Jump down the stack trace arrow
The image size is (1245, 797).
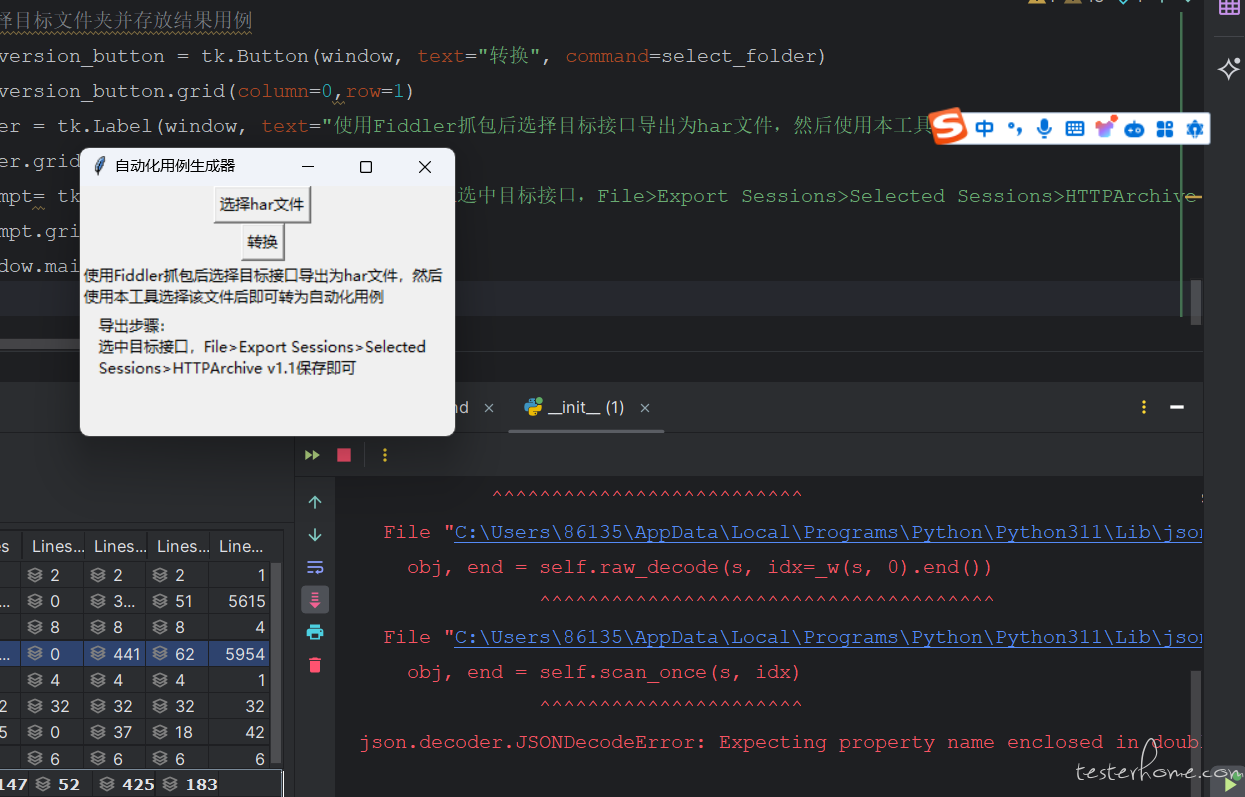pyautogui.click(x=315, y=535)
